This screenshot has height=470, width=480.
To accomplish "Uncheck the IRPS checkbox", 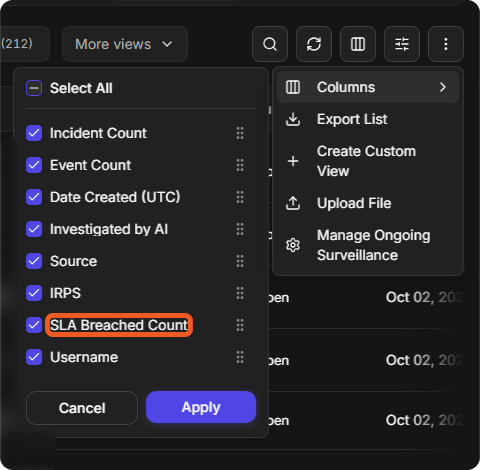I will tap(34, 293).
